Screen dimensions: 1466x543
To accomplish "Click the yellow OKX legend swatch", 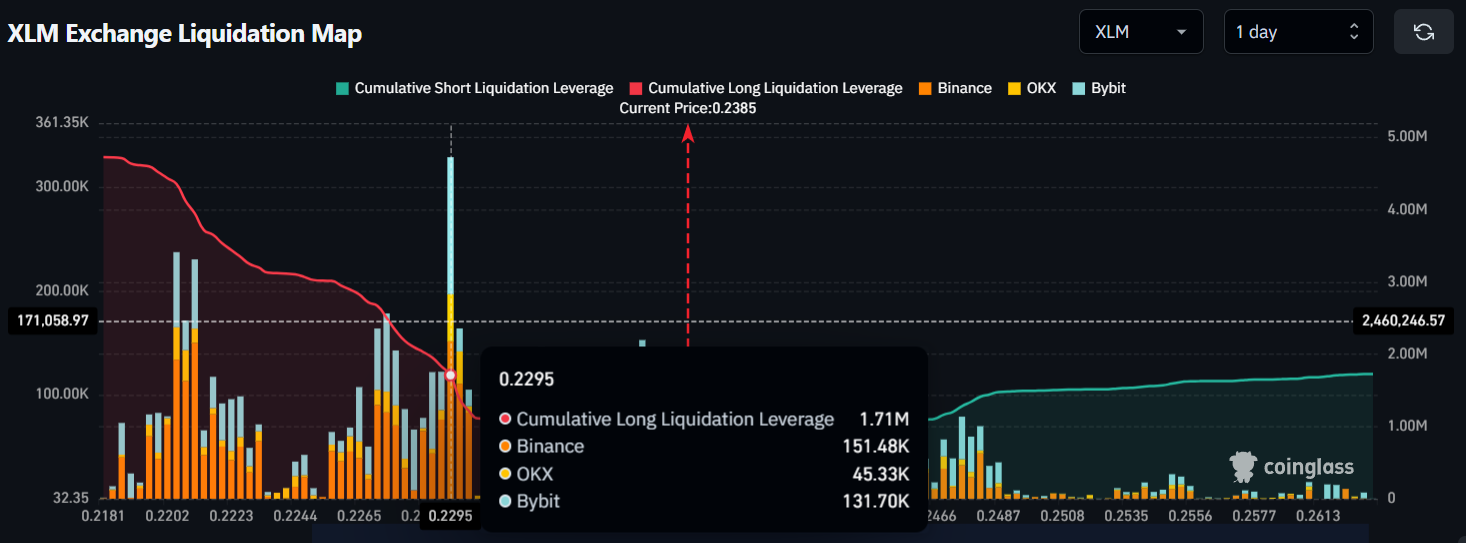I will click(1014, 88).
